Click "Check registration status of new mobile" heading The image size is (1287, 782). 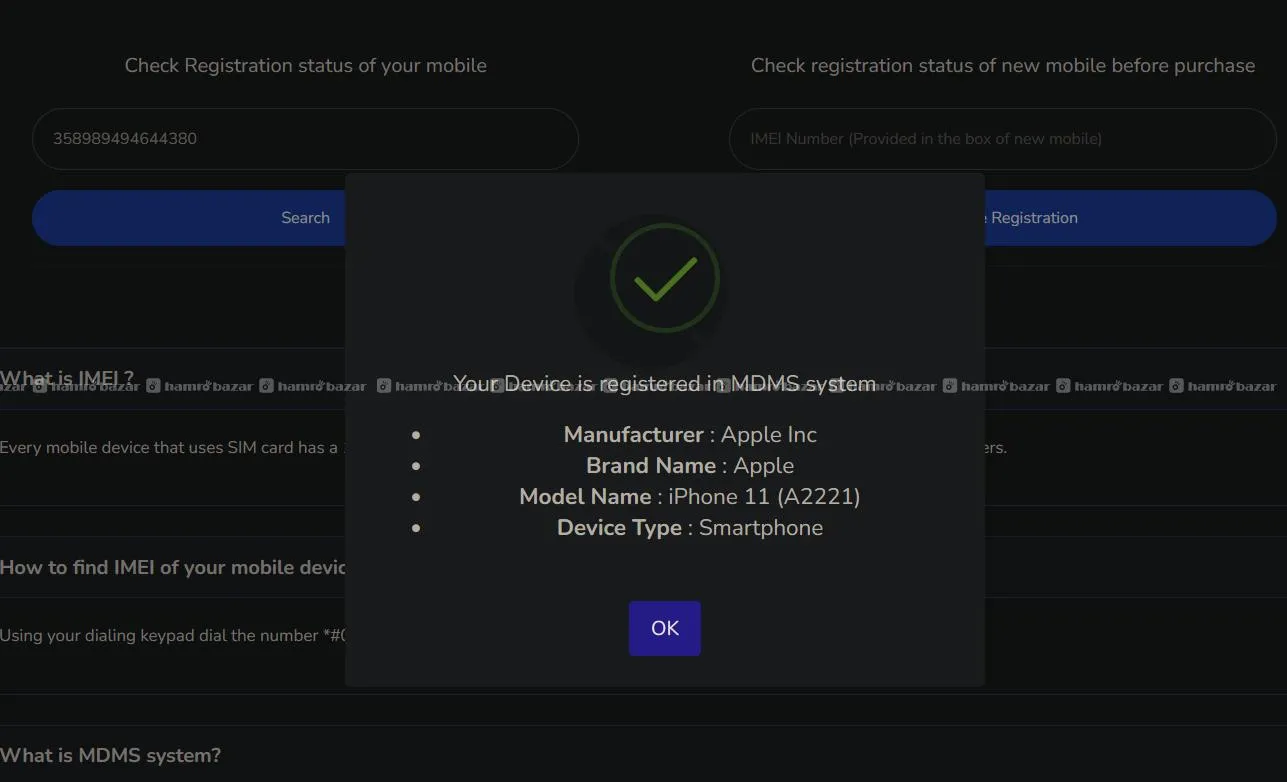(1002, 66)
